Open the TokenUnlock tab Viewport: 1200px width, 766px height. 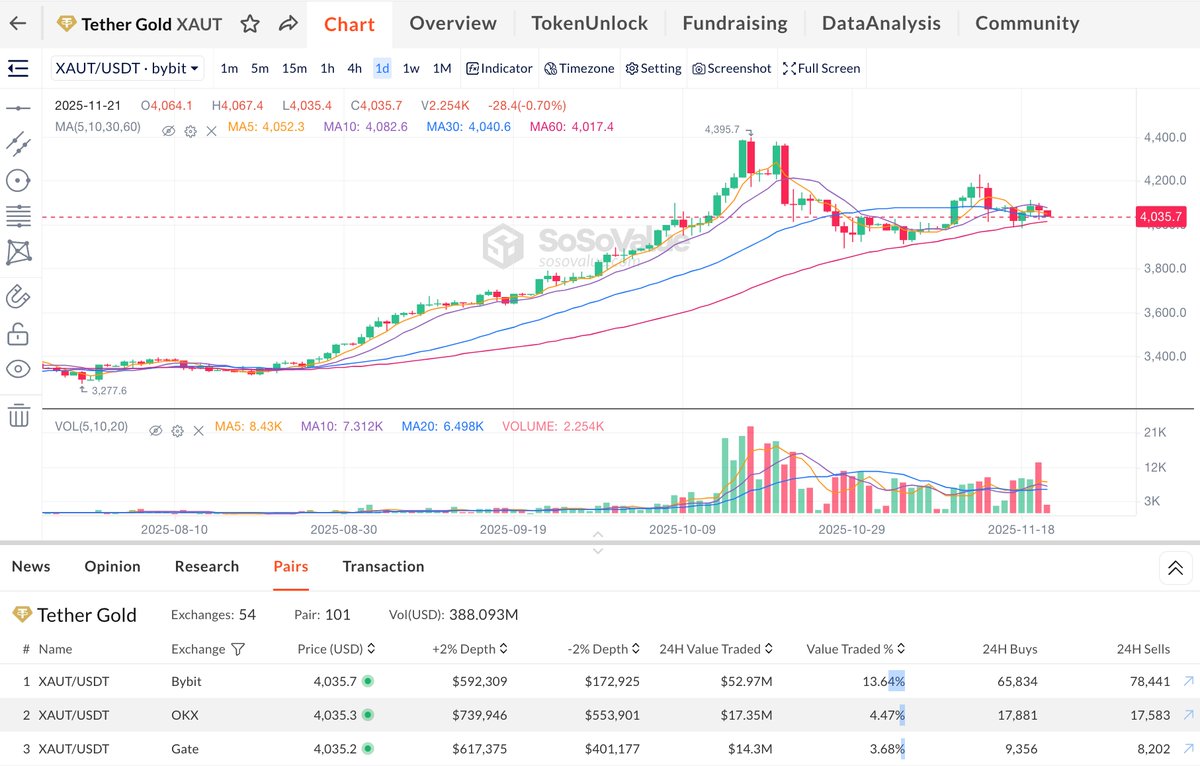click(x=589, y=23)
